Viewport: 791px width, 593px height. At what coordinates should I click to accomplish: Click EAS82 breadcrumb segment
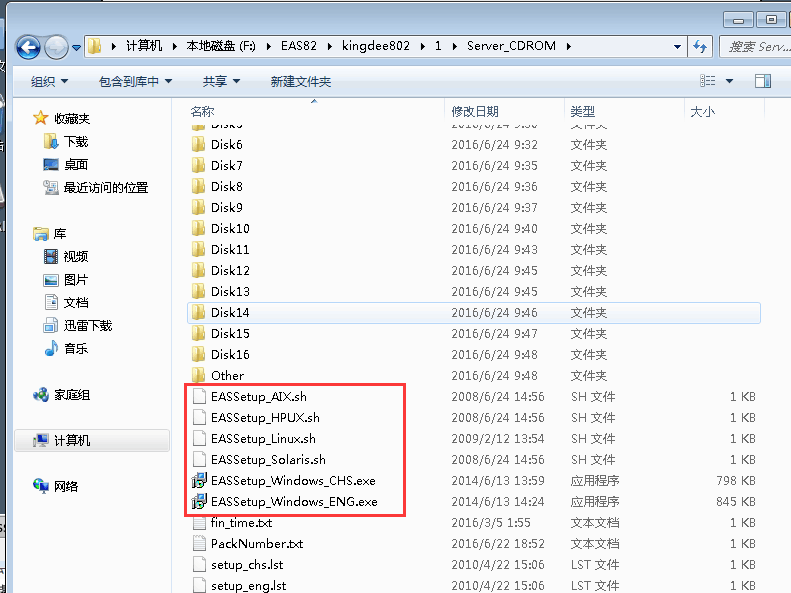(299, 46)
